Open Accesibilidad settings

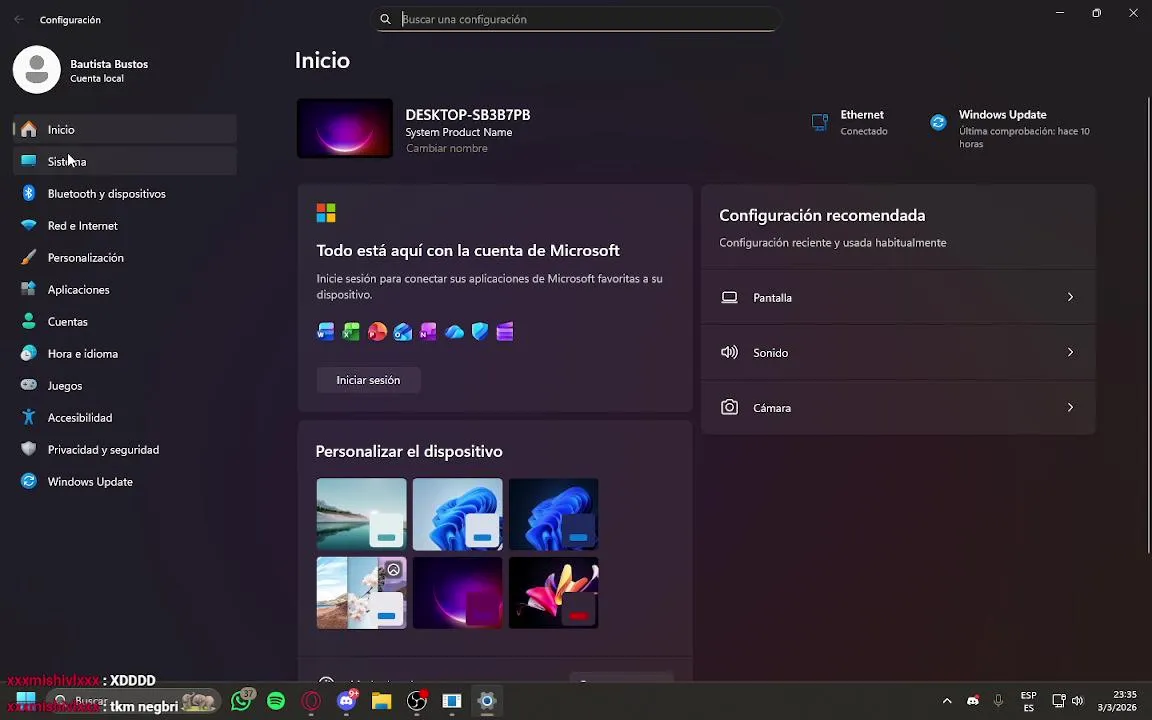pyautogui.click(x=125, y=417)
